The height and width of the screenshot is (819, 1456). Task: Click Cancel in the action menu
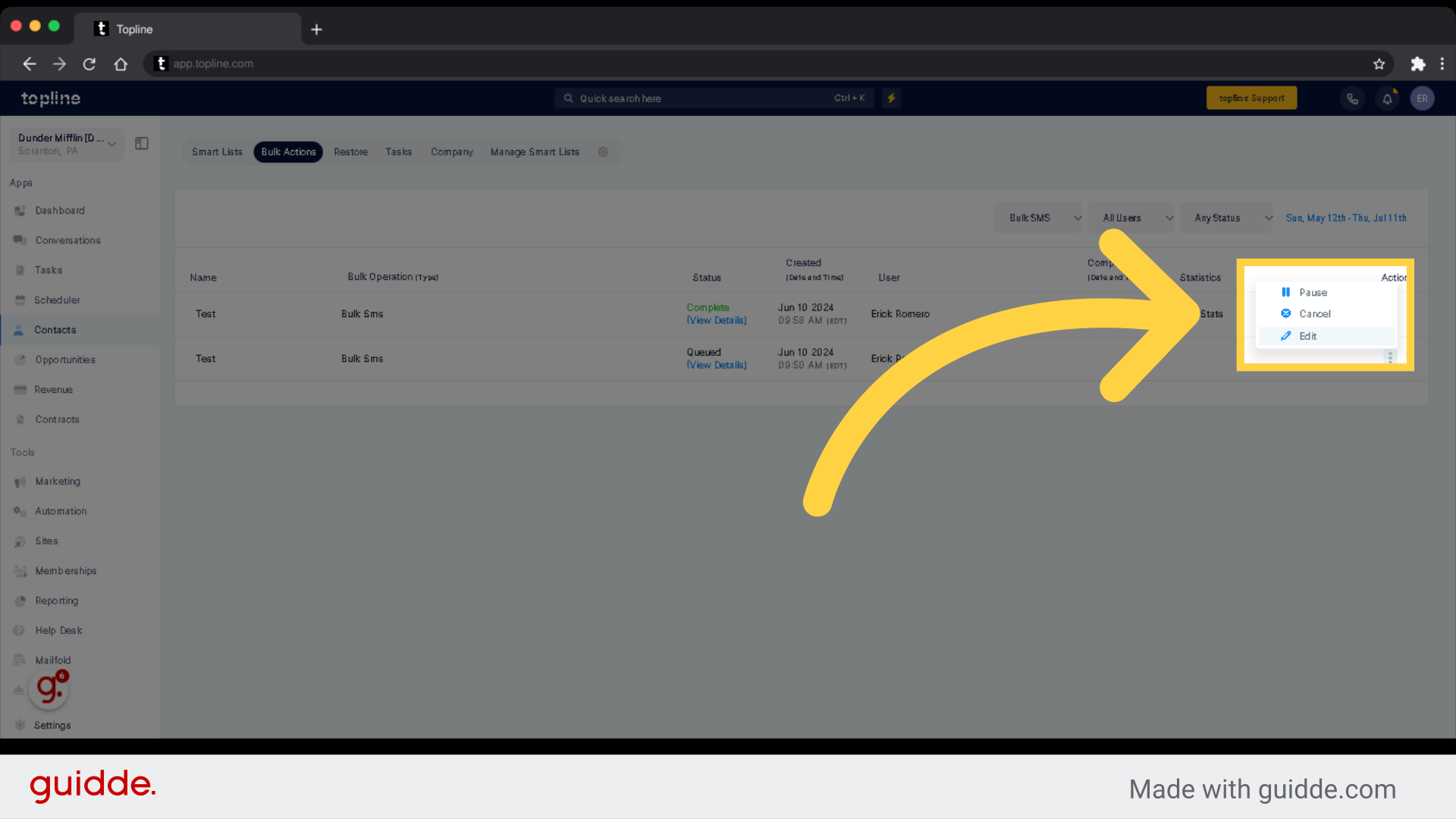(1314, 313)
